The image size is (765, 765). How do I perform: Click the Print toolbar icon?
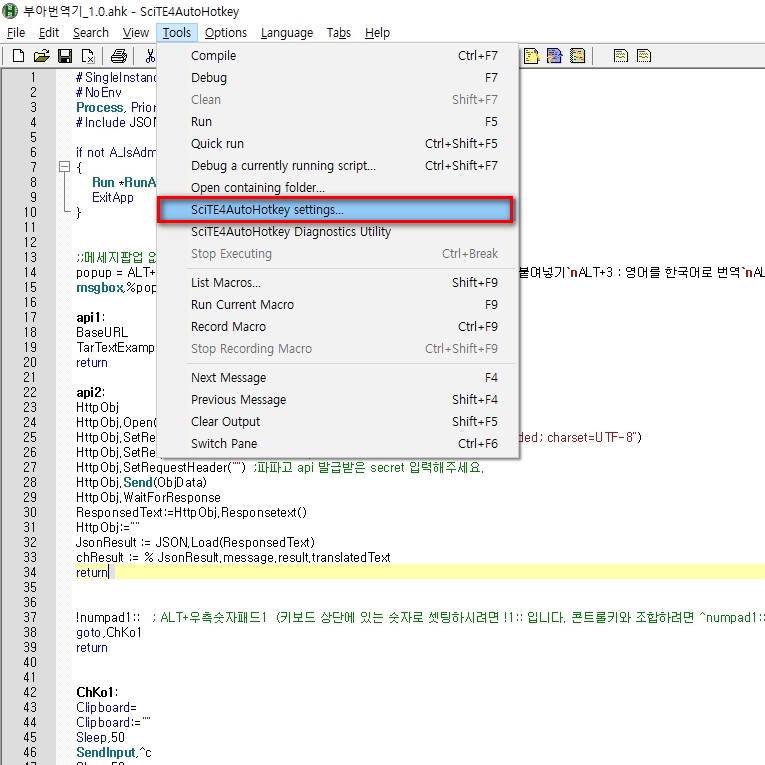pos(119,56)
